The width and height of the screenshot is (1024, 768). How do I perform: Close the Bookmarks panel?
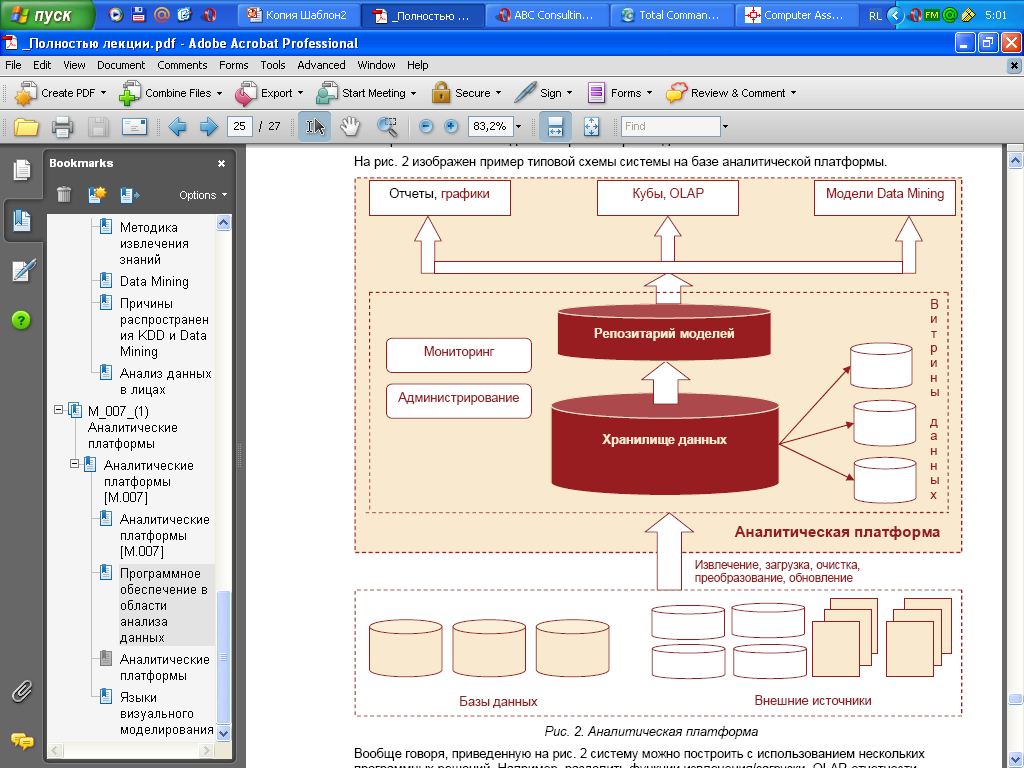pyautogui.click(x=221, y=163)
